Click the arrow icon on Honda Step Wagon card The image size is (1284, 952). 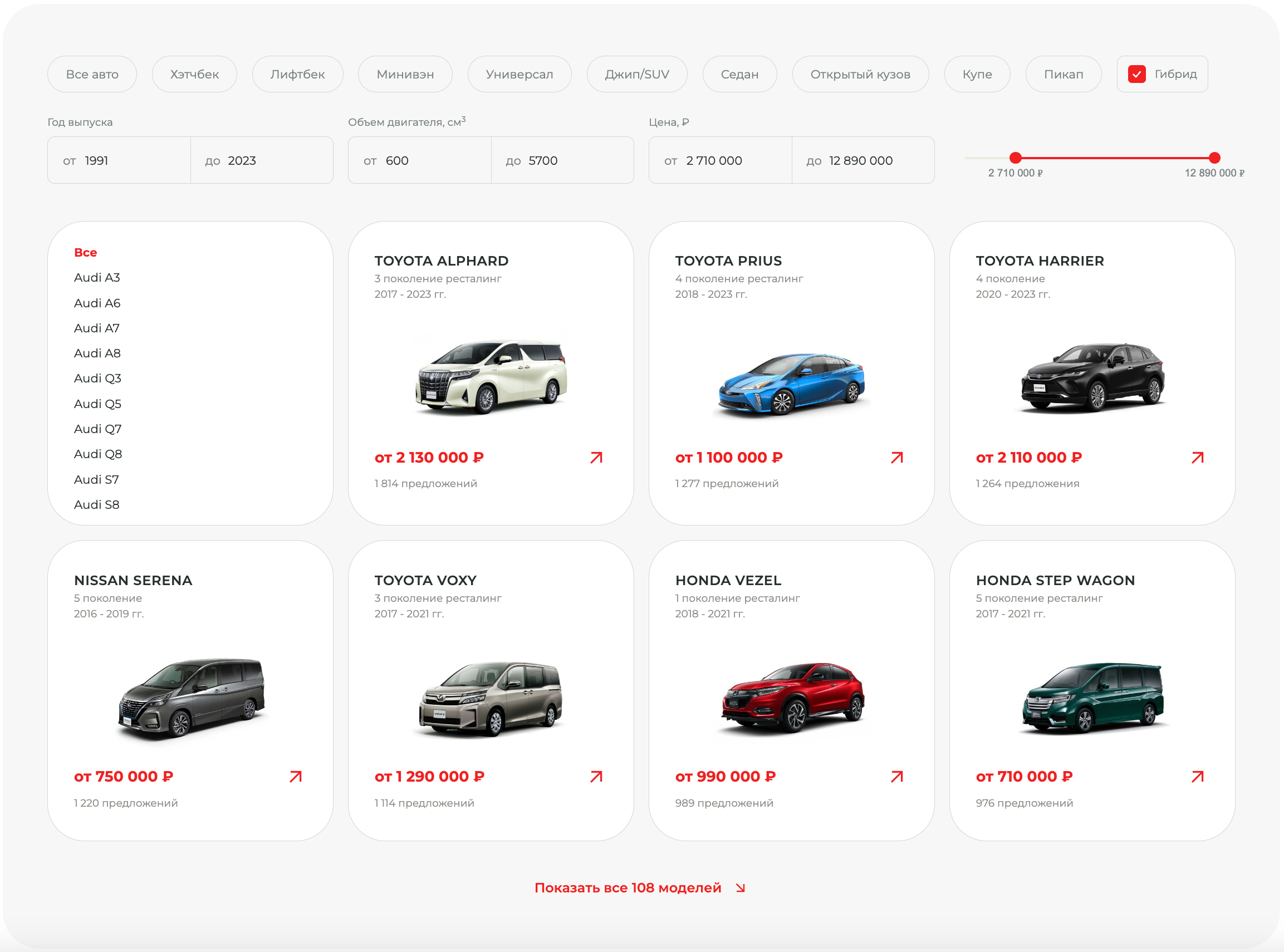(1198, 777)
